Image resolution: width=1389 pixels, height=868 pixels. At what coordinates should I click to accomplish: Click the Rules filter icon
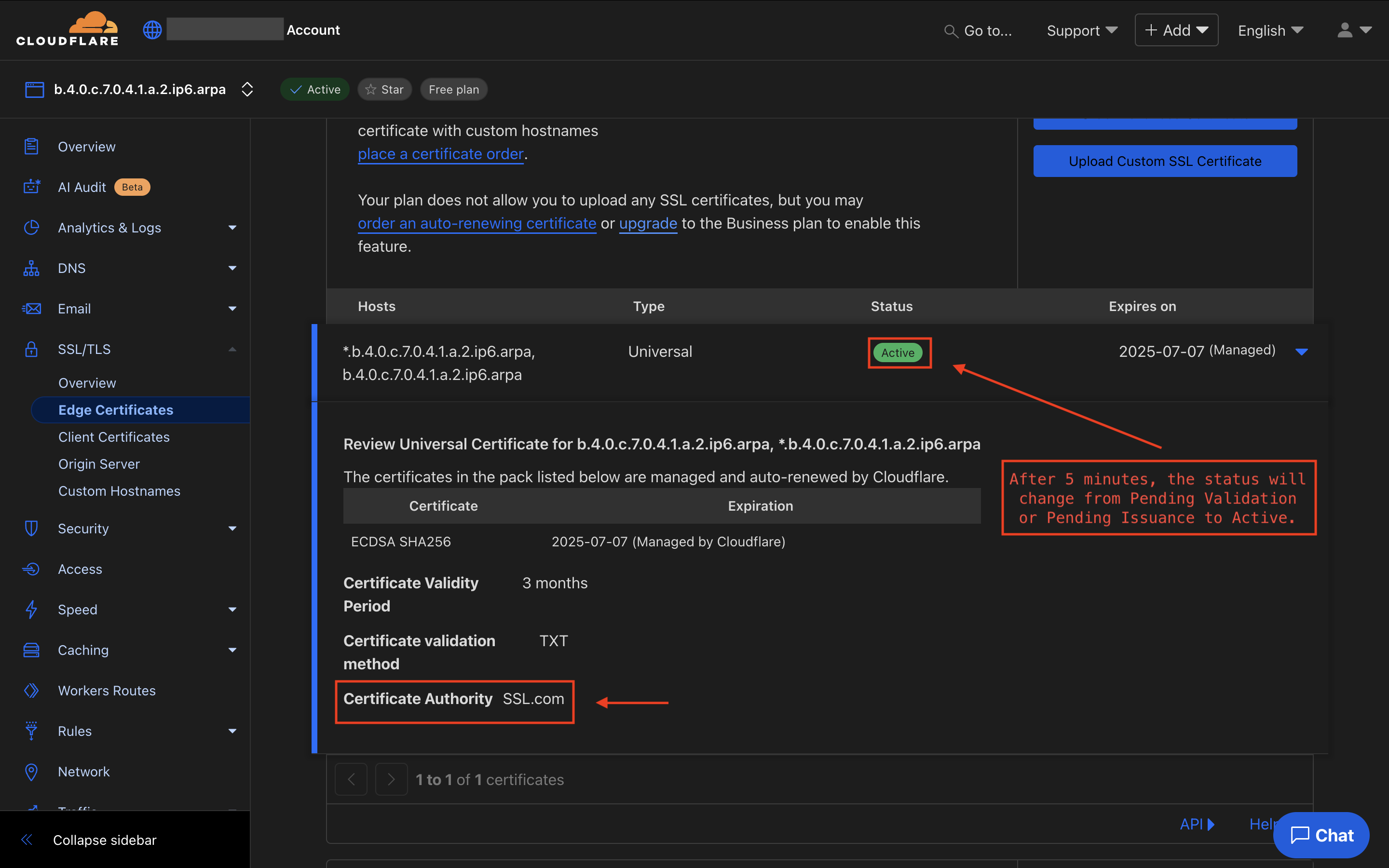point(31,731)
